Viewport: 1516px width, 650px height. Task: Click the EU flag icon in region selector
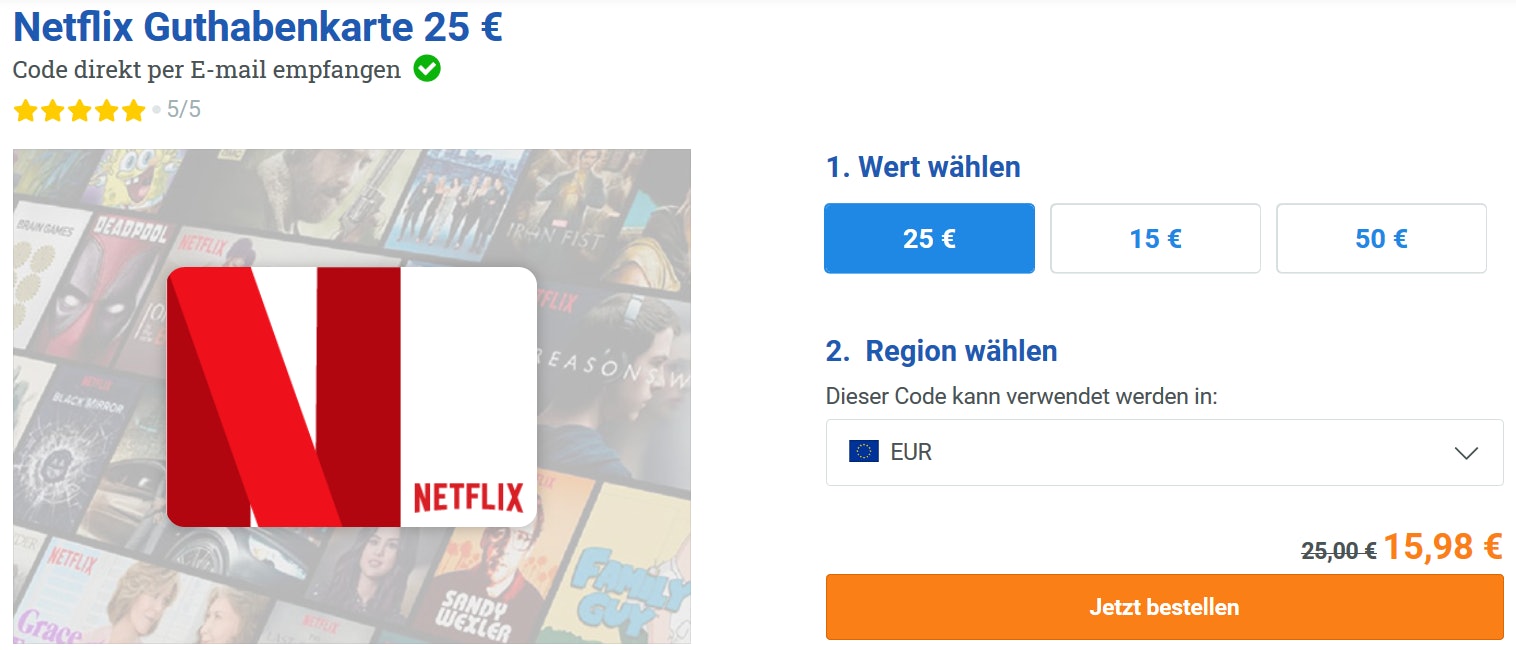863,452
